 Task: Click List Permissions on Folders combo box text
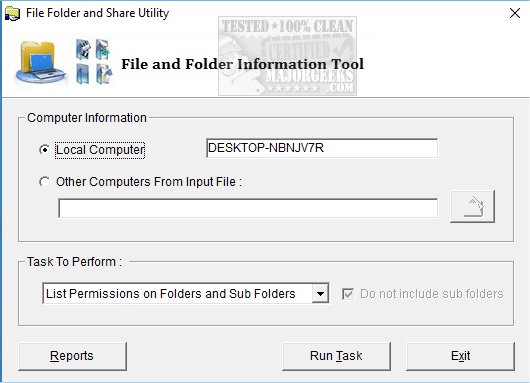coord(171,293)
